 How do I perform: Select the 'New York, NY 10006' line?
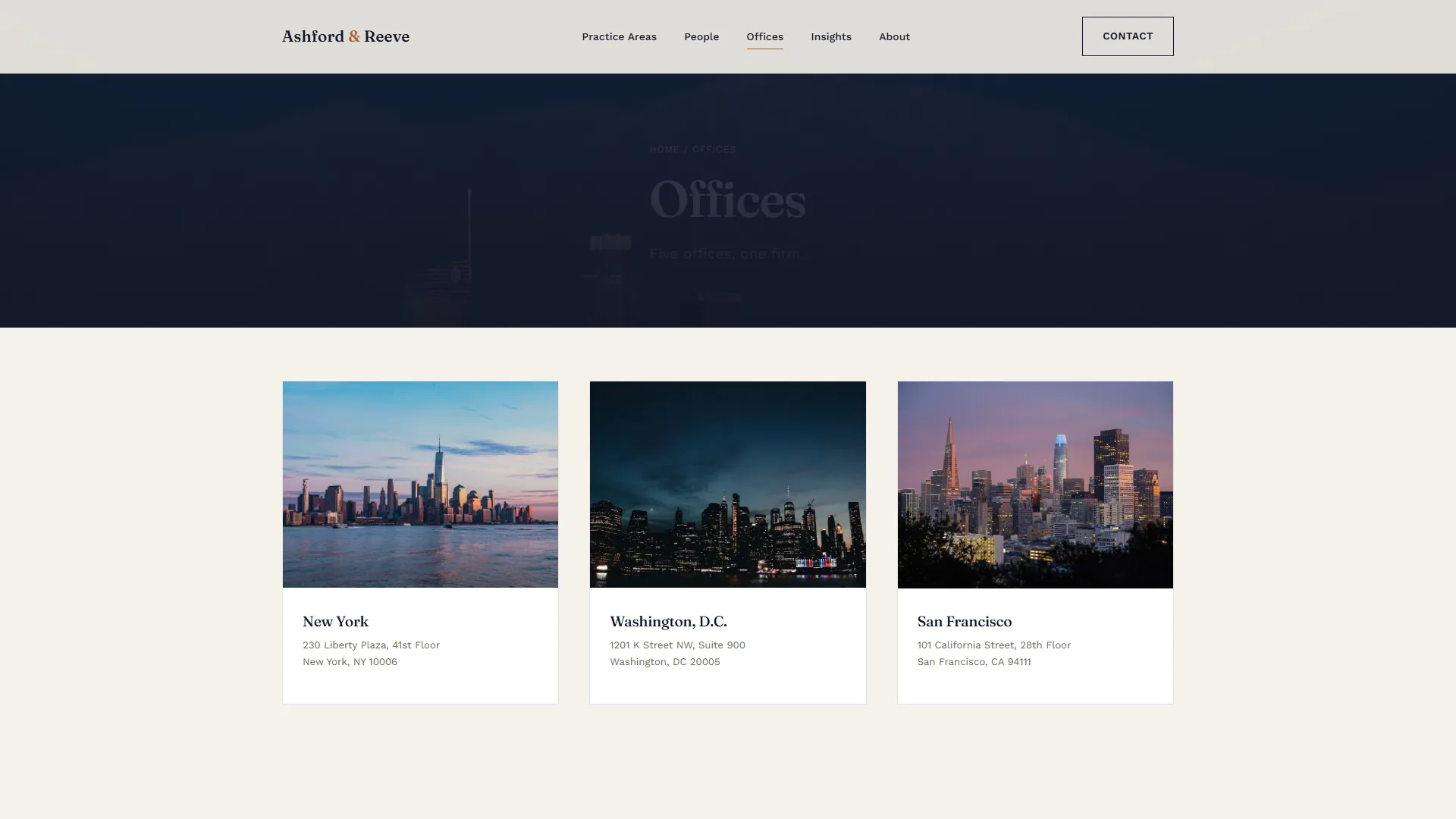click(350, 662)
